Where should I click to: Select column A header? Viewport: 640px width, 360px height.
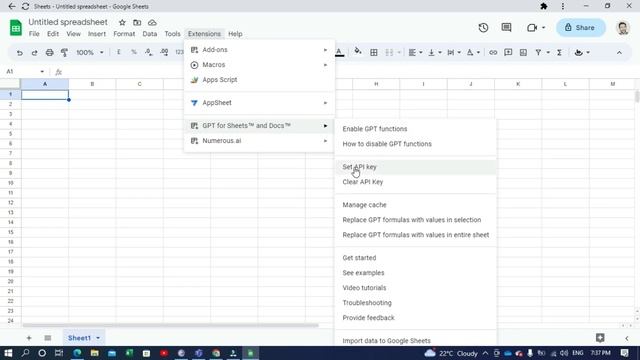click(45, 84)
